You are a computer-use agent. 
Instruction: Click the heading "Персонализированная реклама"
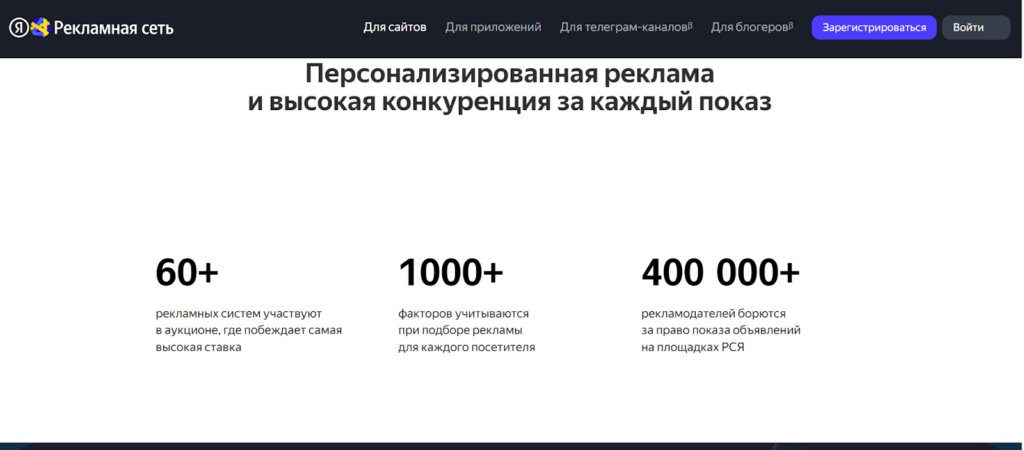(x=510, y=74)
